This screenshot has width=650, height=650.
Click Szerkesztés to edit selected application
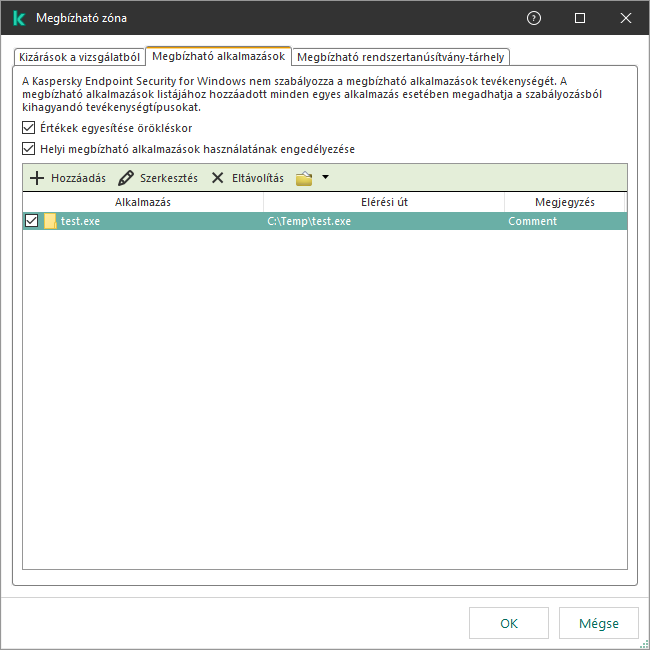tap(158, 178)
